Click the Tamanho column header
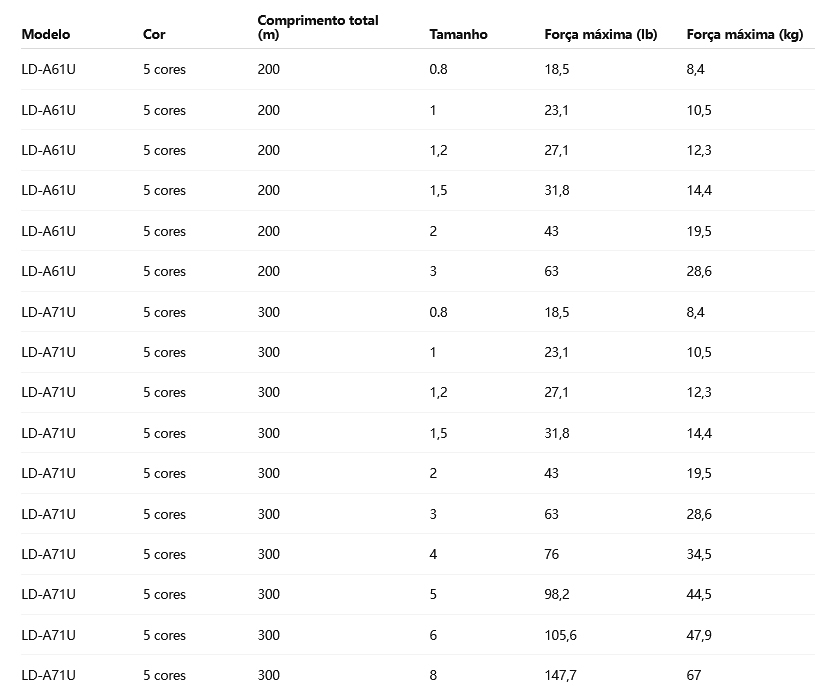This screenshot has width=815, height=698. 458,34
